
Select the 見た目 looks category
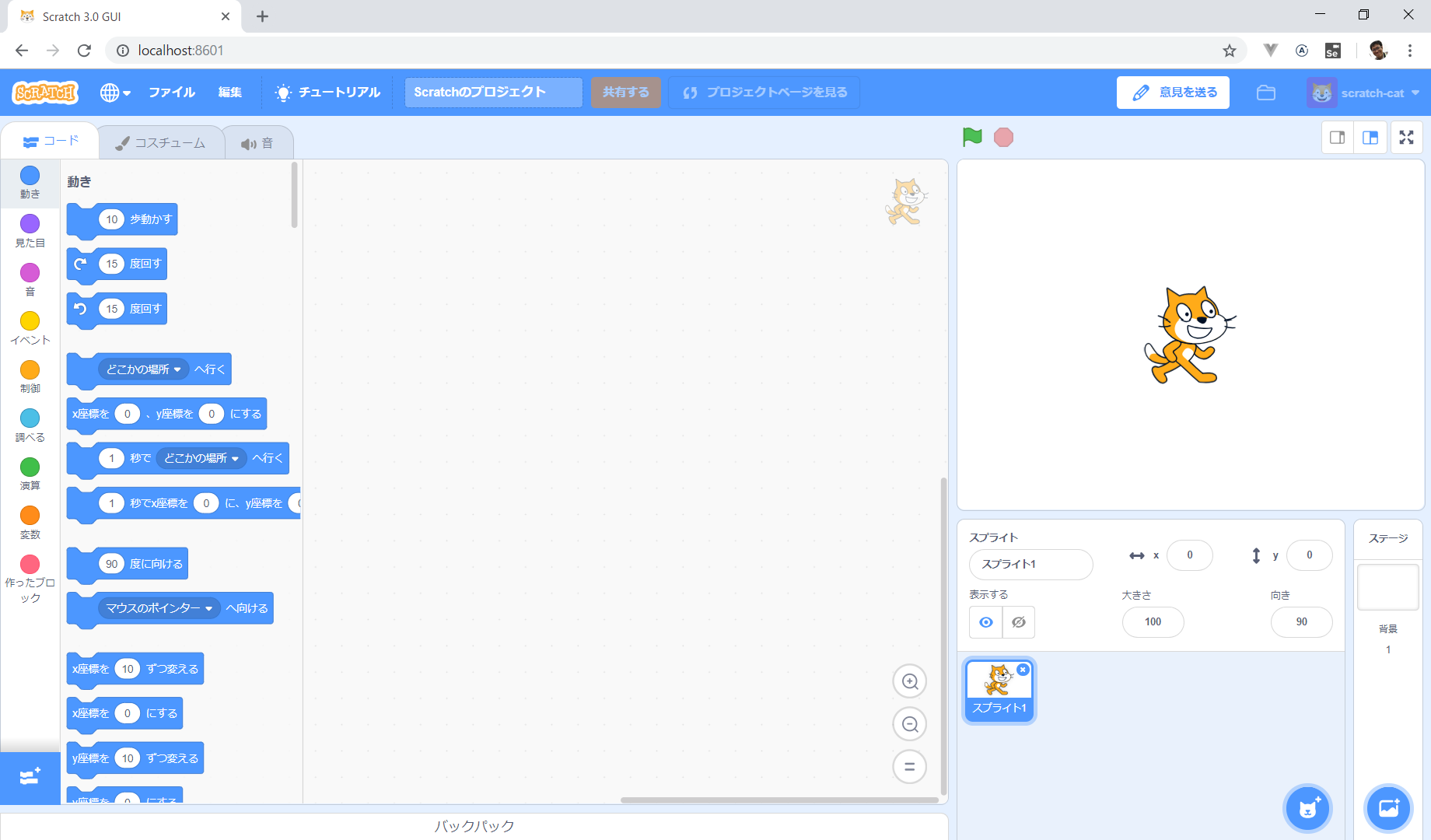[30, 232]
